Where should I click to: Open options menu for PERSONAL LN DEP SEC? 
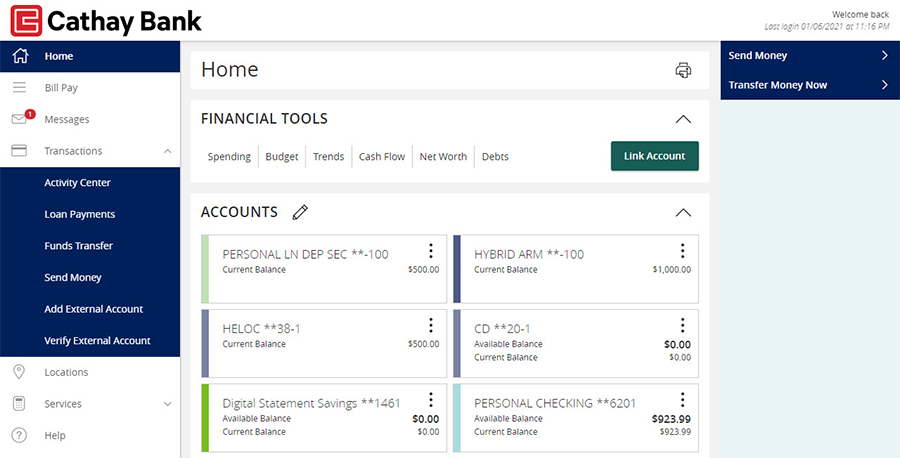[x=430, y=251]
